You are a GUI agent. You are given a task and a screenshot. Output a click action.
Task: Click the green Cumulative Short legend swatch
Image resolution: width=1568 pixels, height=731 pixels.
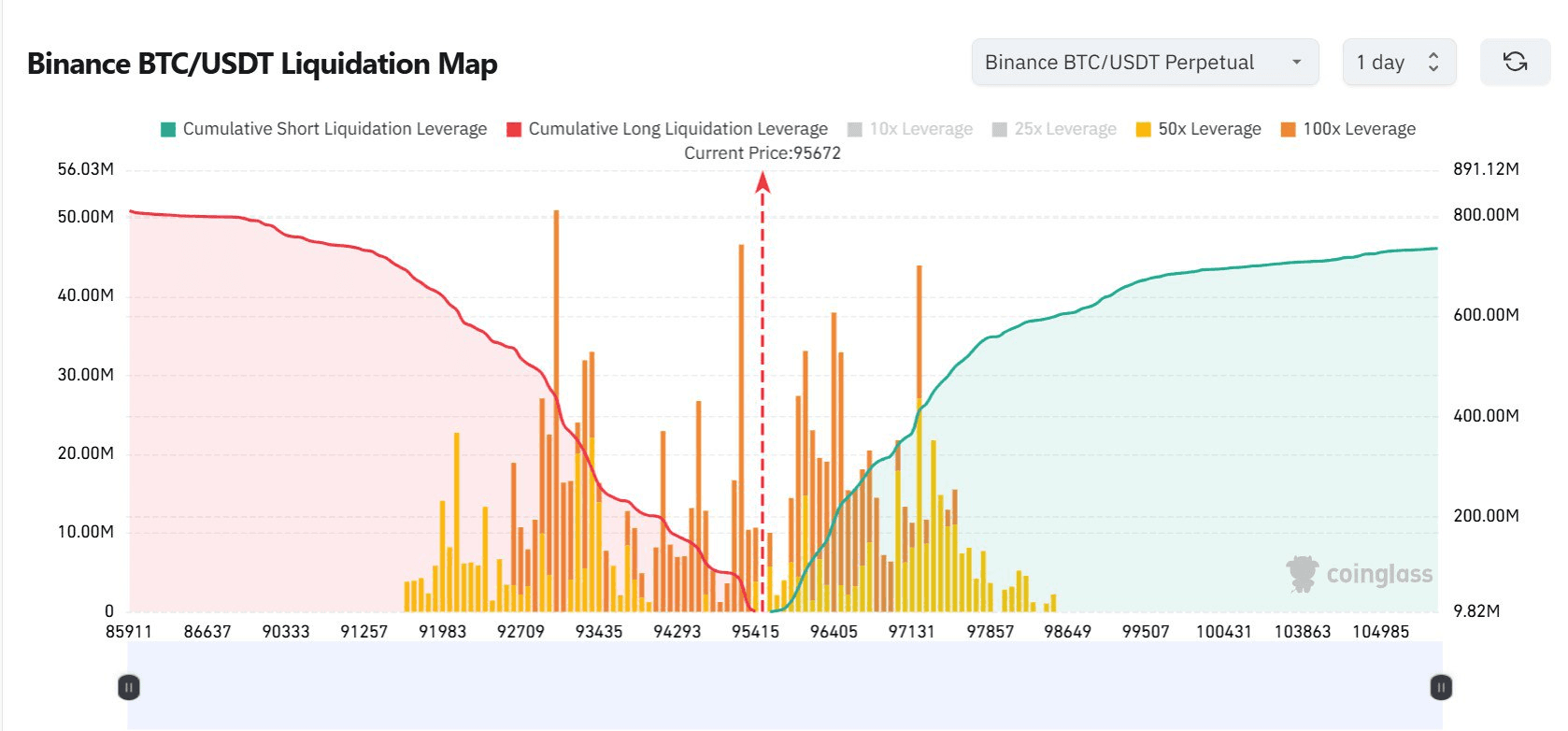(x=168, y=130)
